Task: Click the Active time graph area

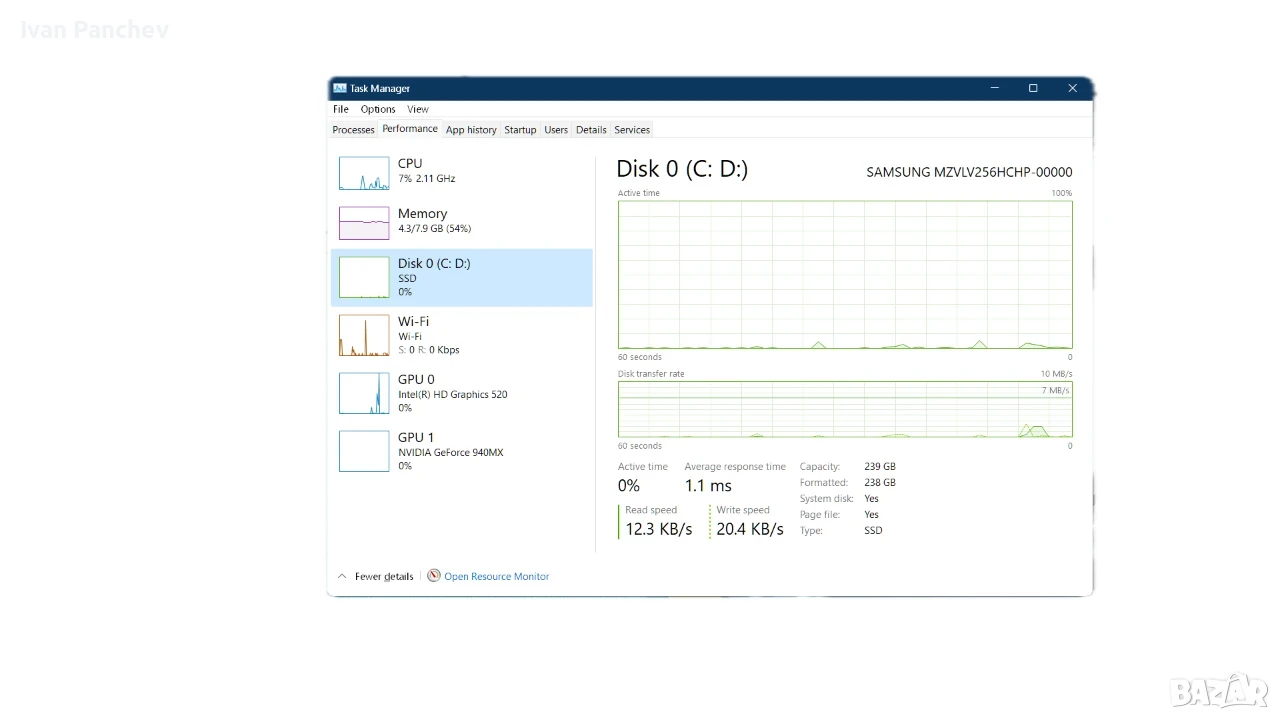Action: (x=845, y=275)
